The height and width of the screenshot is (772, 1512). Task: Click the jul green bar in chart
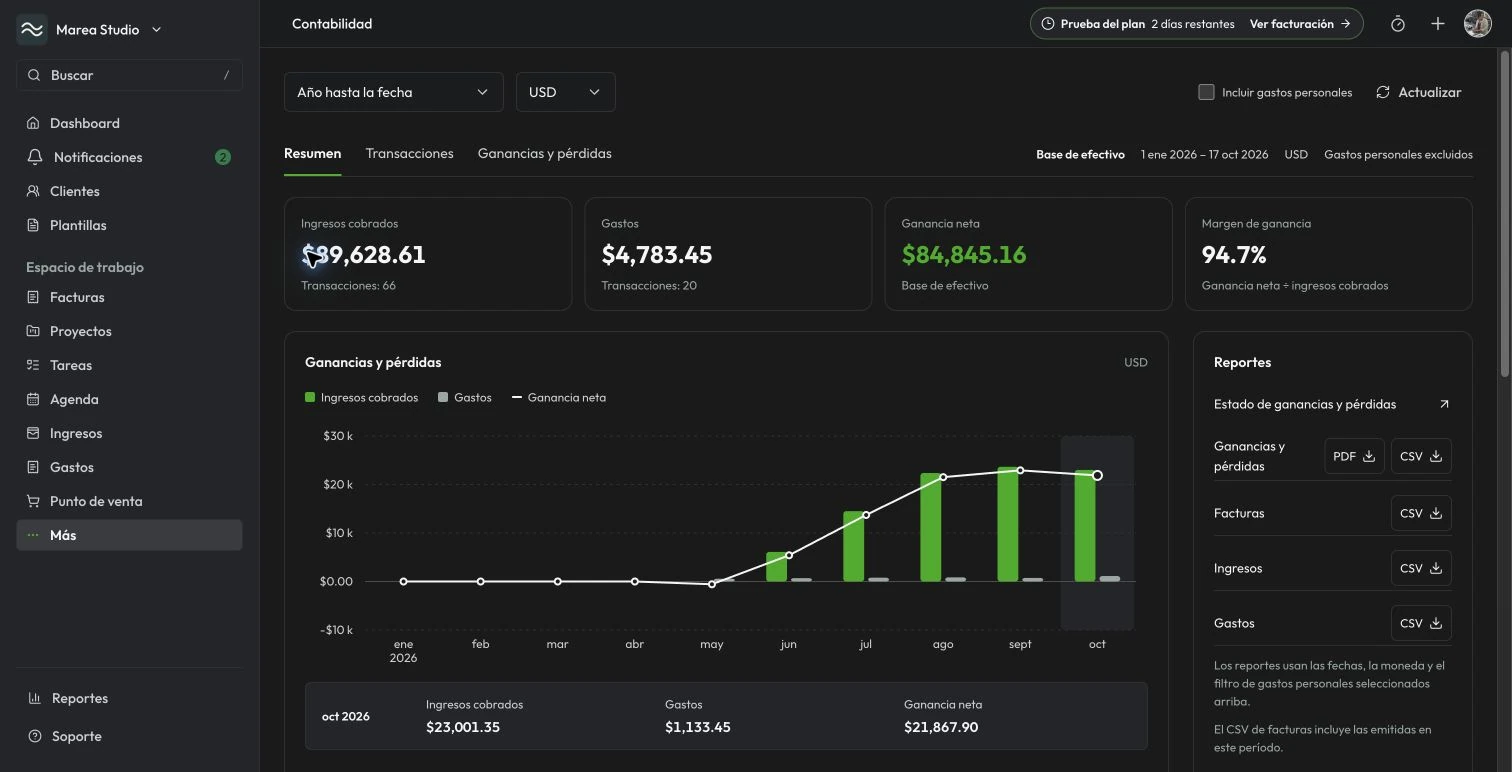click(x=854, y=546)
